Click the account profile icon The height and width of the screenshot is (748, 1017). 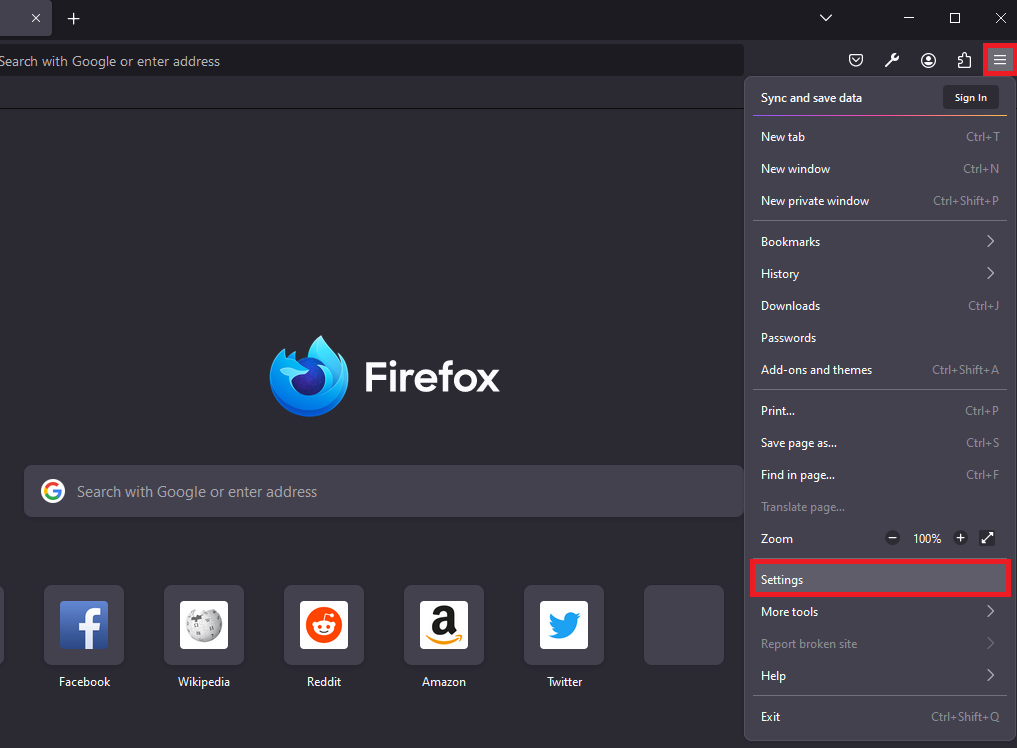pos(928,60)
